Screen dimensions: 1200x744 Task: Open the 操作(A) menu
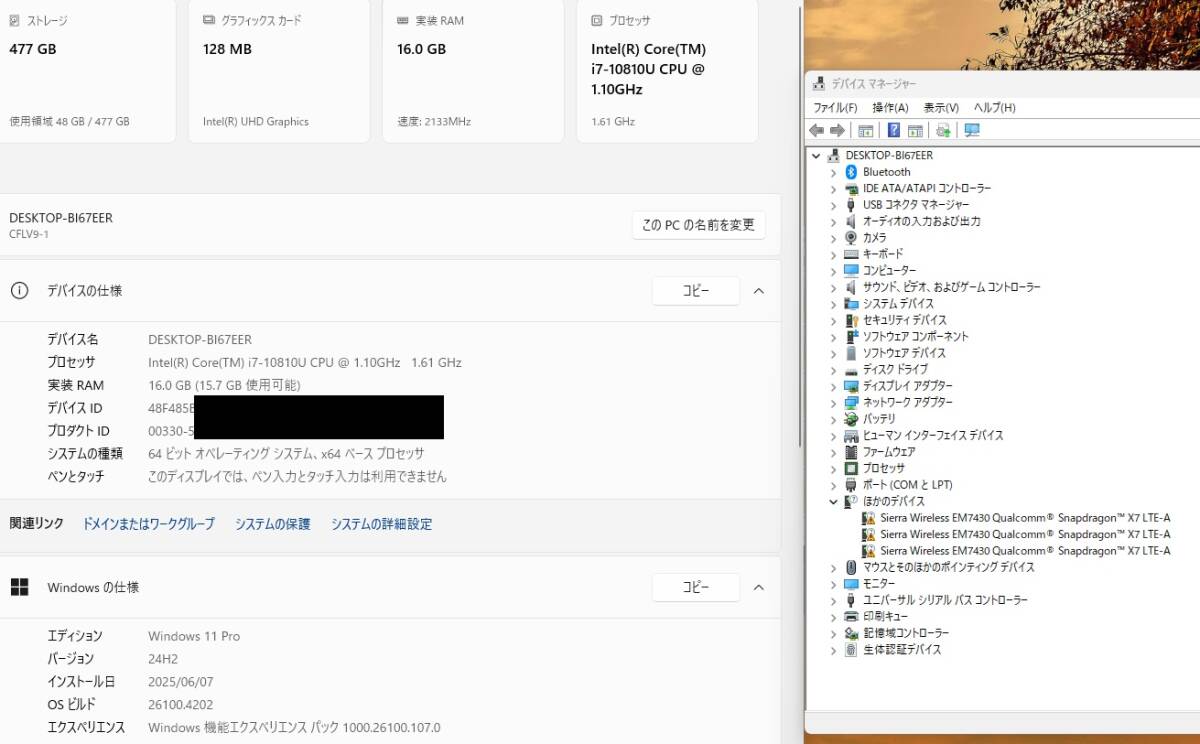[x=890, y=108]
